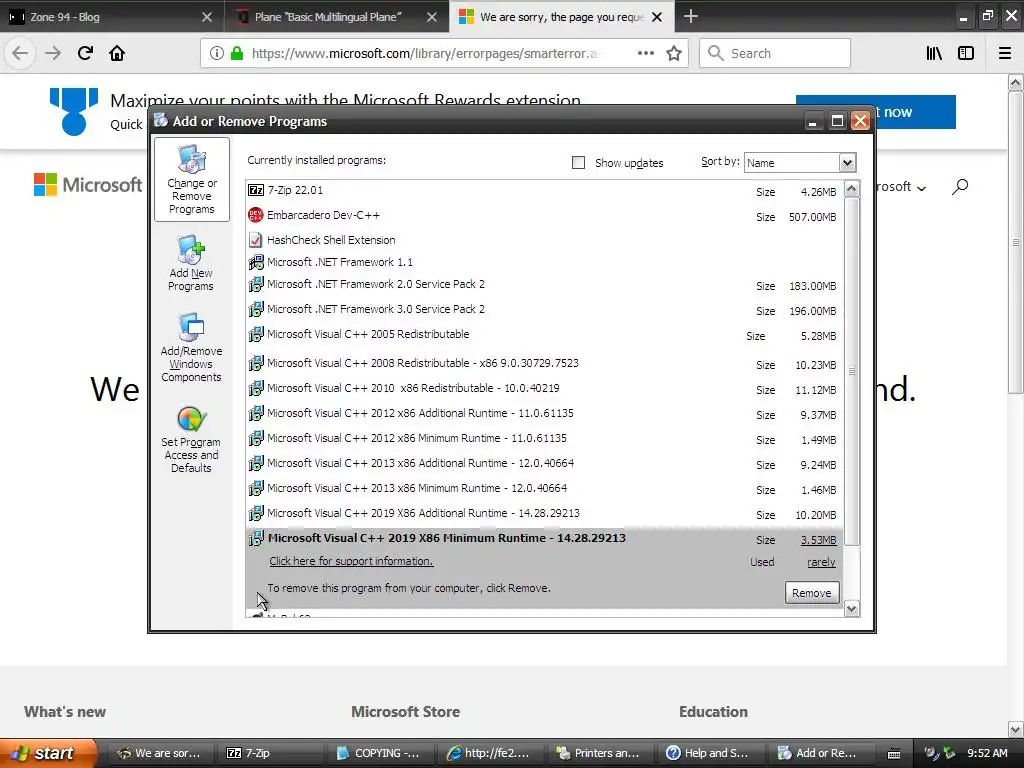Click the Visual C++ 2005 Redistributable icon
1024x768 pixels.
256,334
